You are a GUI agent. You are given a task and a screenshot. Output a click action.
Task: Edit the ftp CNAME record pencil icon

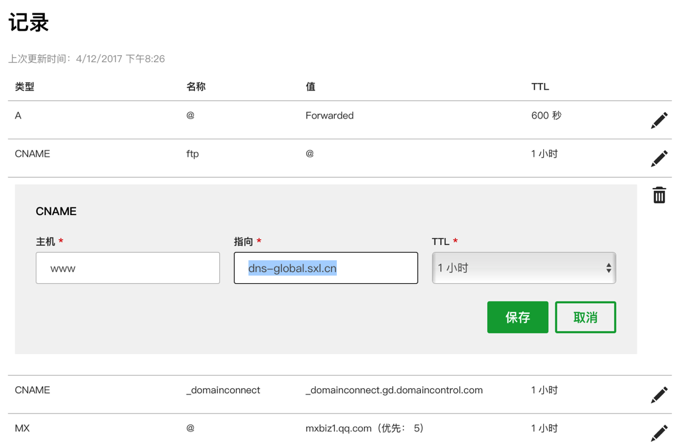click(659, 158)
